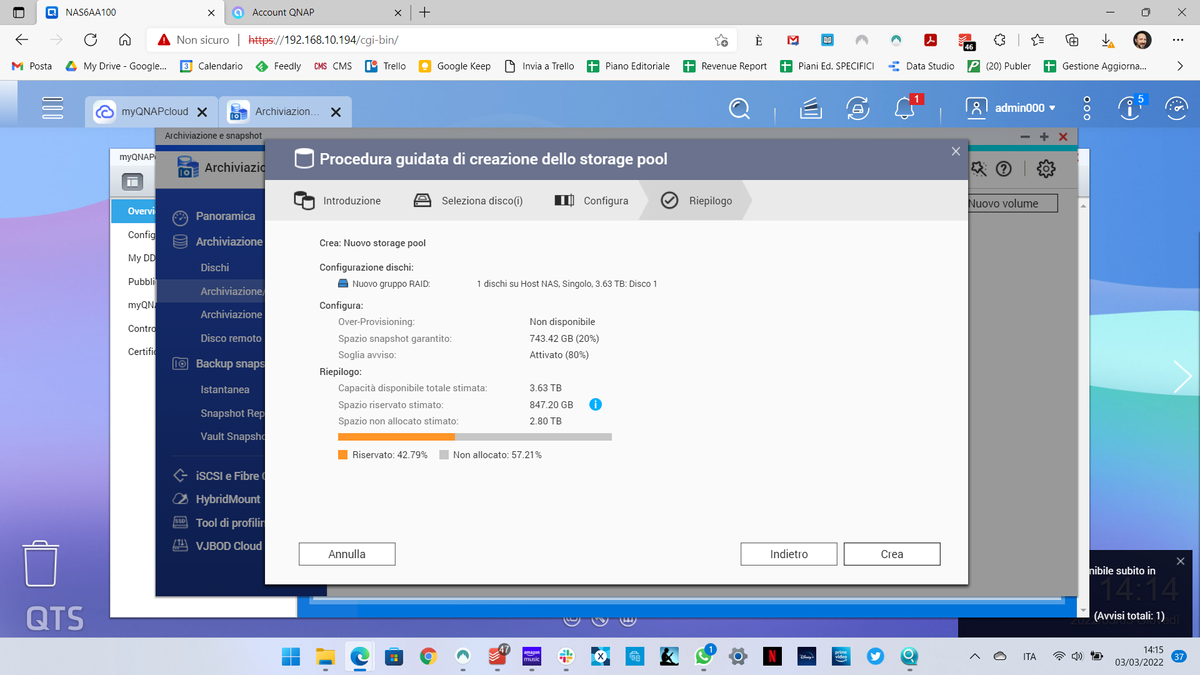Open storage manager settings gear icon
Viewport: 1200px width, 675px height.
(x=1047, y=169)
